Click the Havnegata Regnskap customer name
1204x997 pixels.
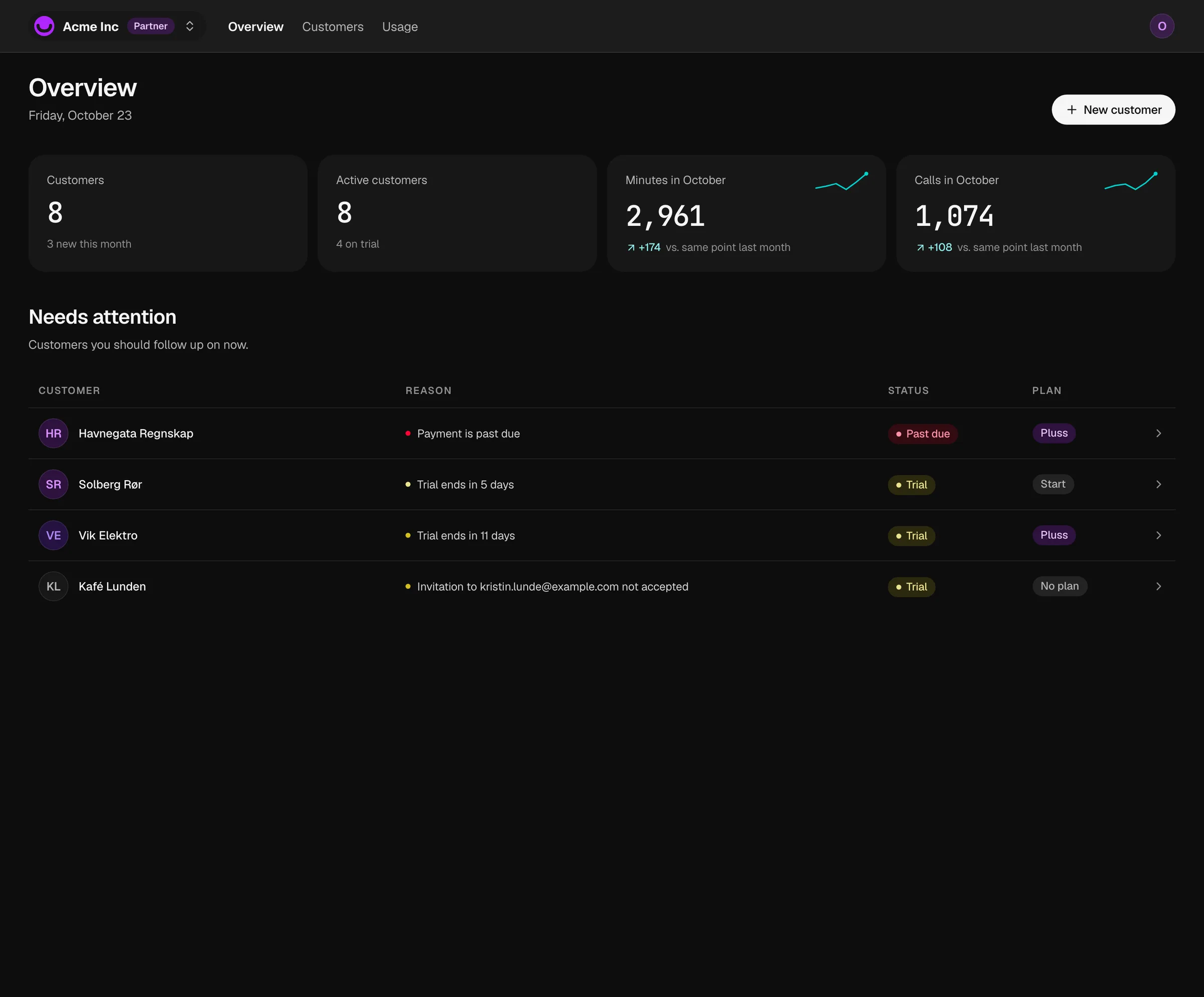pos(136,434)
